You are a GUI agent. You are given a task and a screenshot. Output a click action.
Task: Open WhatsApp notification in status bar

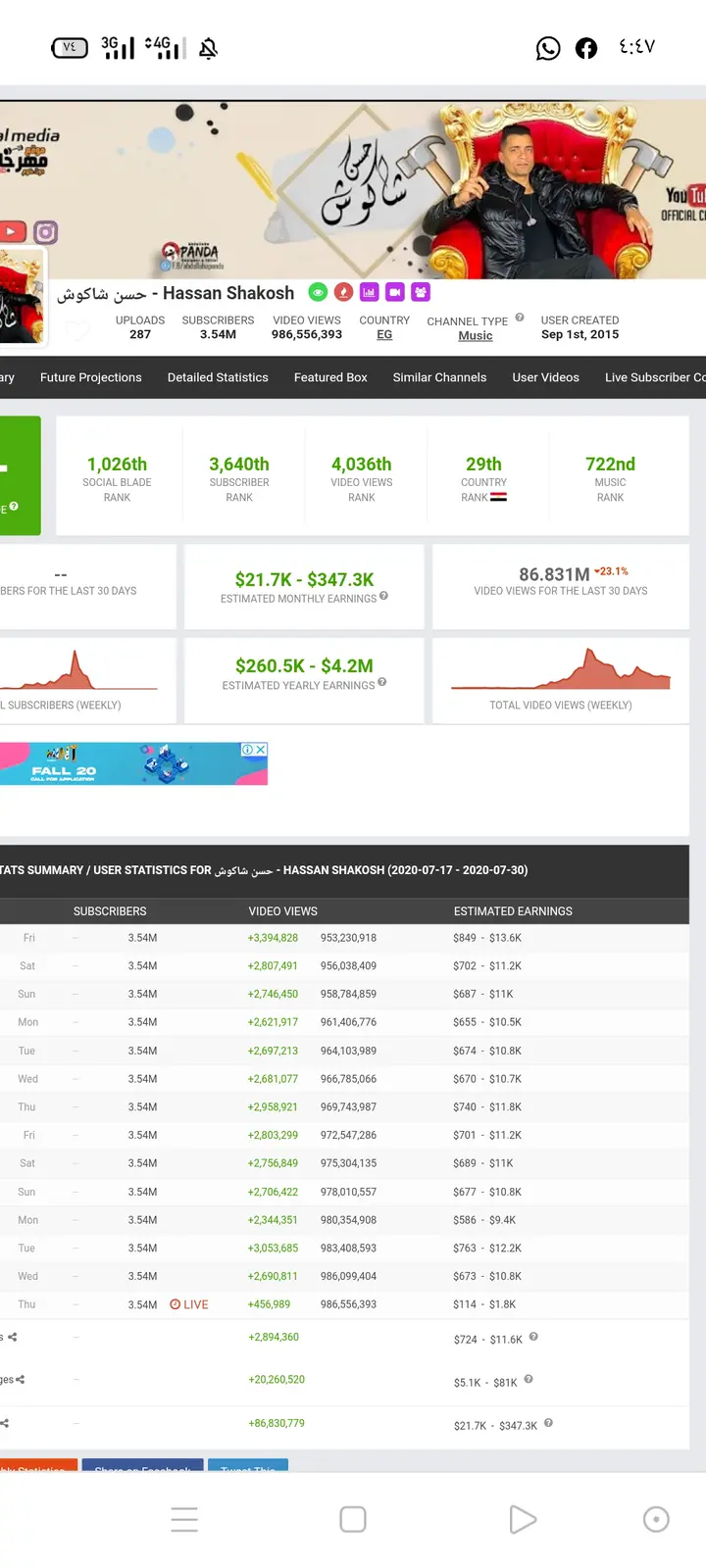[x=548, y=48]
